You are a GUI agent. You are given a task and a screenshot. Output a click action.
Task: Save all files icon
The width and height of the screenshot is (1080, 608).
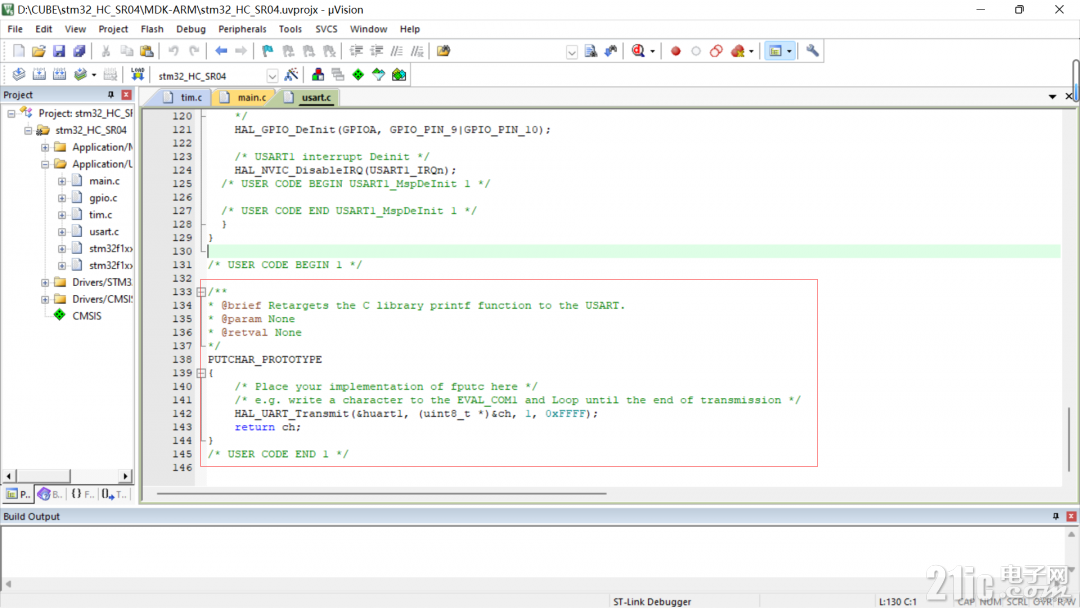[79, 51]
